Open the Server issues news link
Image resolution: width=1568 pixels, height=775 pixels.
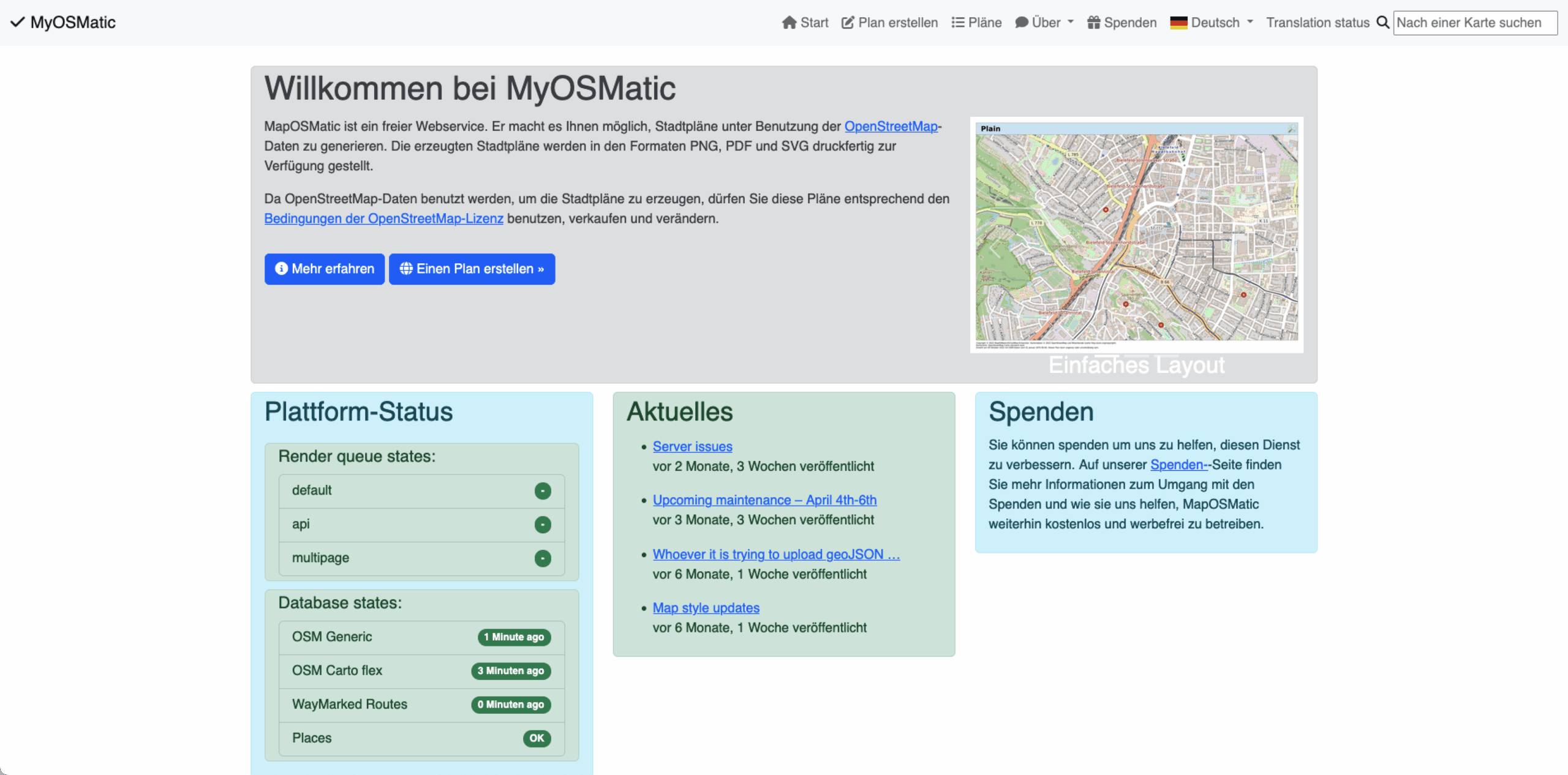coord(692,446)
